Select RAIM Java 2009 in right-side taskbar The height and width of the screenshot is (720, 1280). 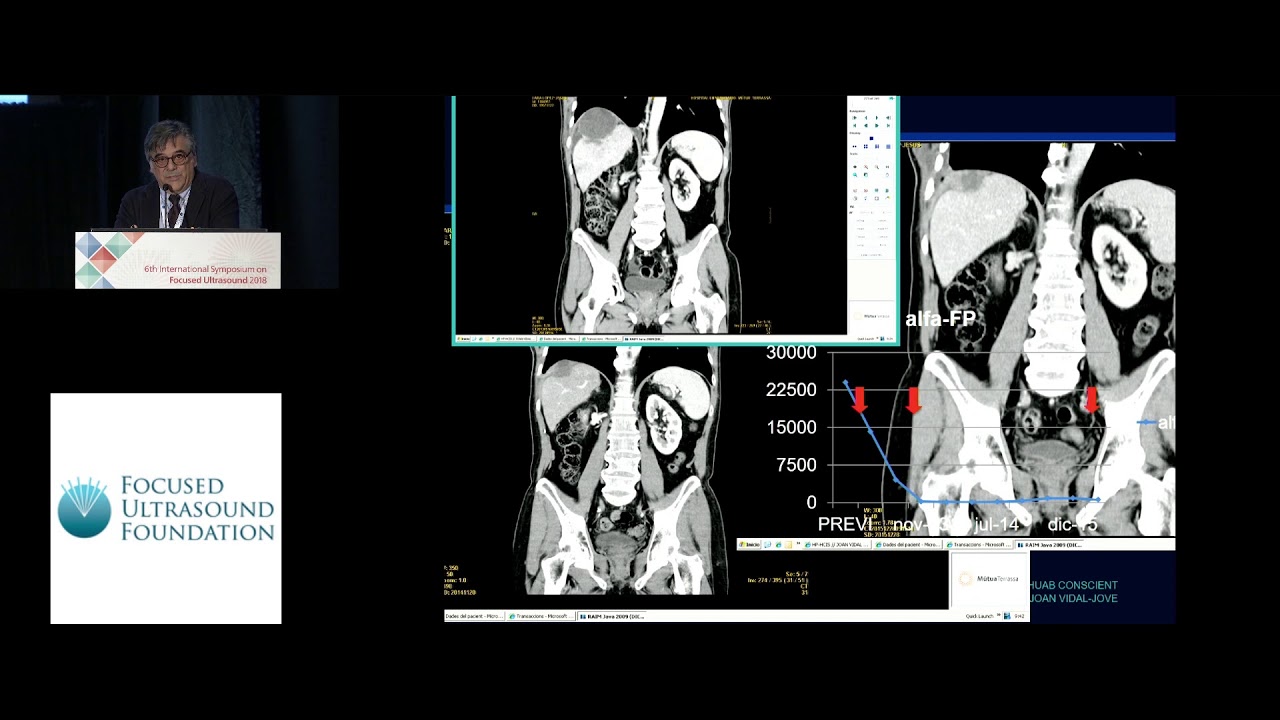click(1049, 545)
